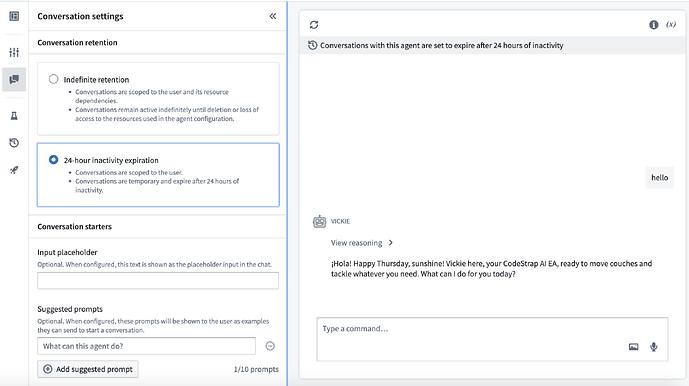Expand View reasoning chevron
Image resolution: width=689 pixels, height=386 pixels.
click(391, 243)
